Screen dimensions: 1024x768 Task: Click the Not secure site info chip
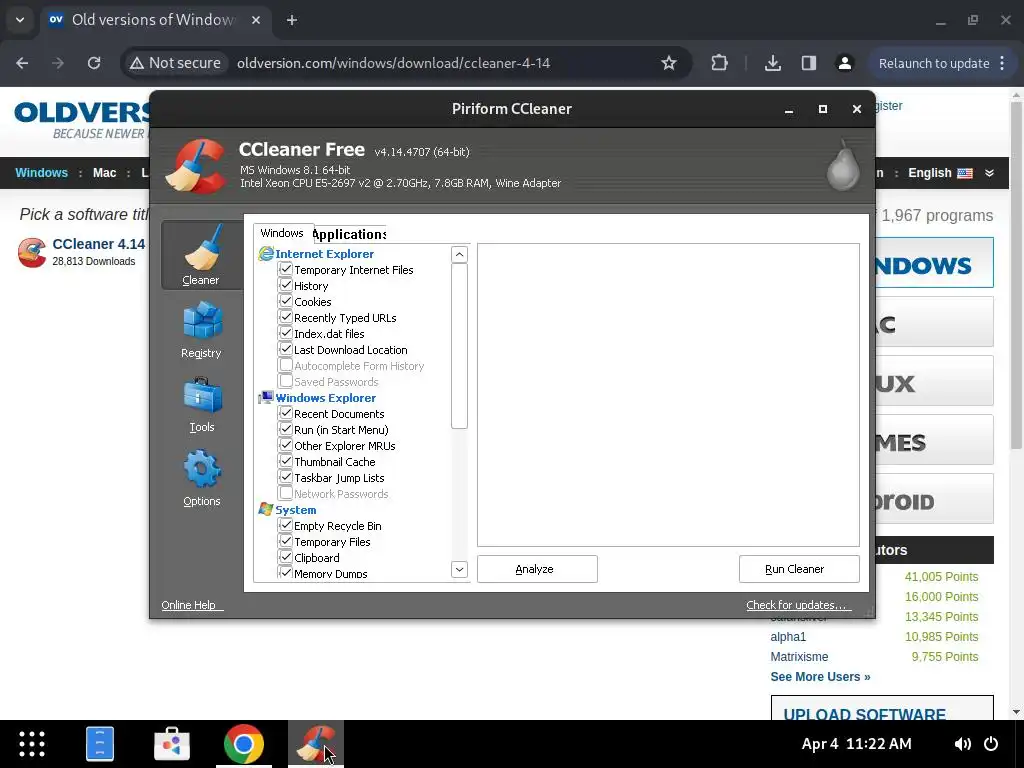[x=175, y=63]
